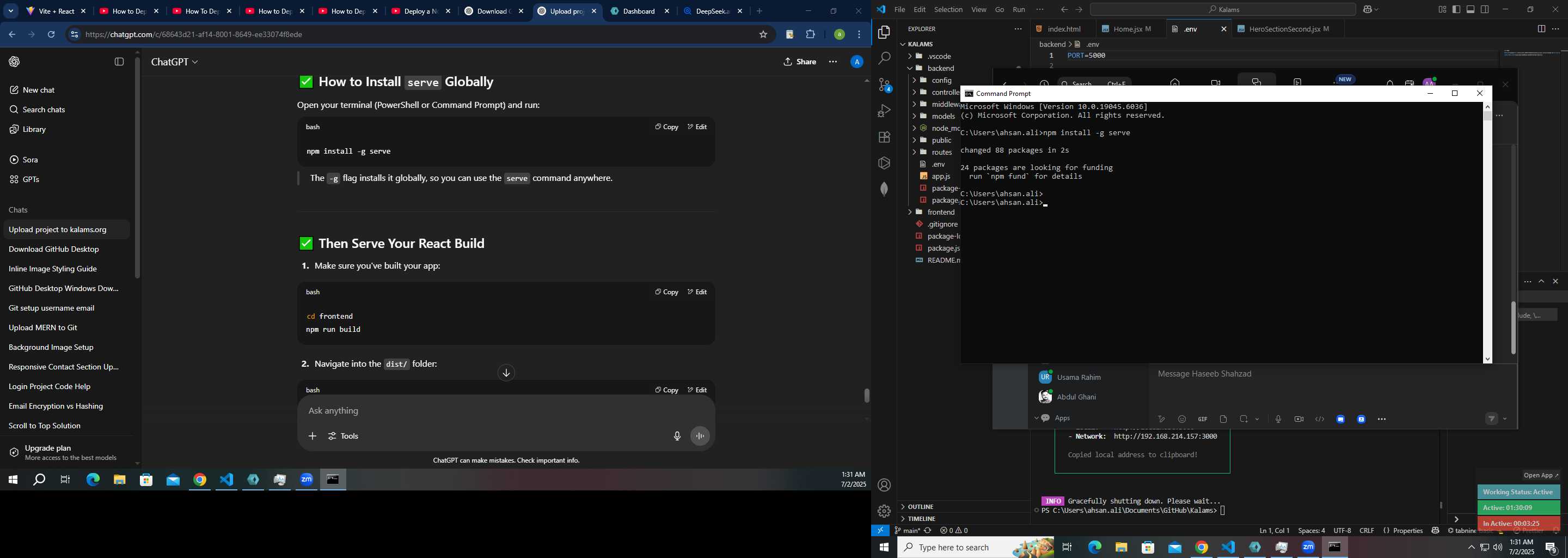The image size is (1568, 558).
Task: Click Open App on the tracker widget
Action: tap(1541, 475)
